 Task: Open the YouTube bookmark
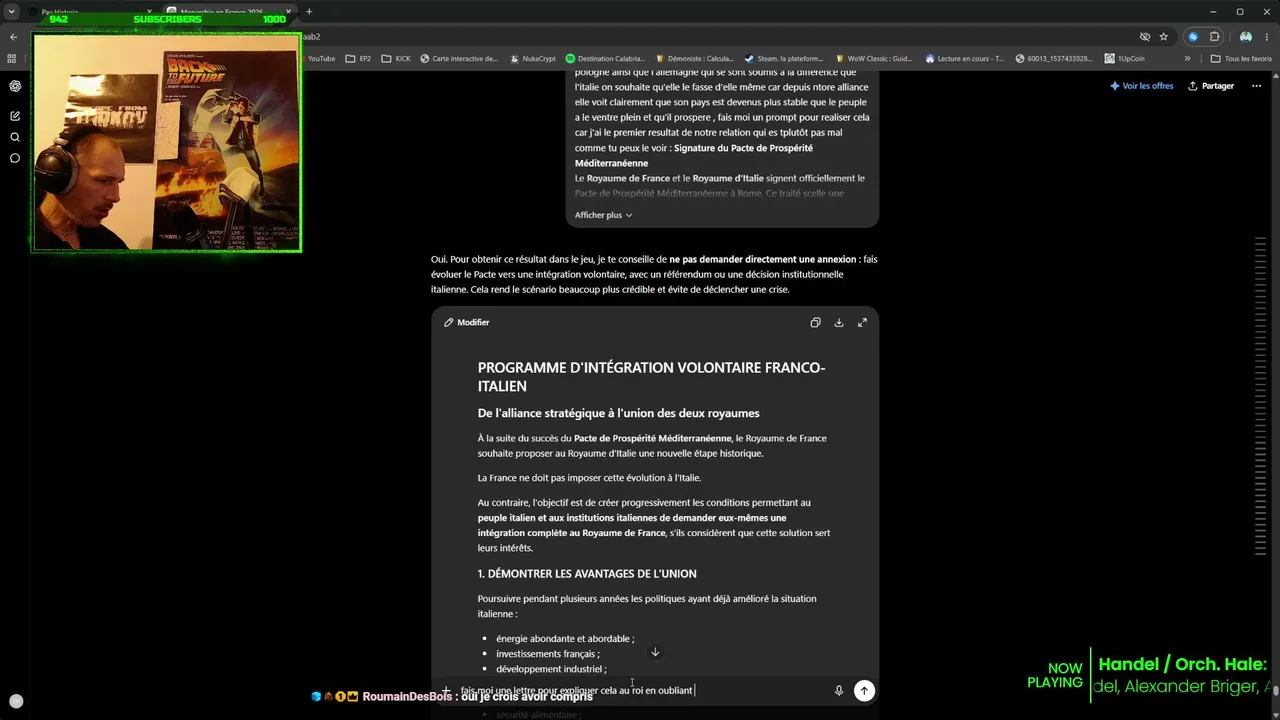point(321,59)
